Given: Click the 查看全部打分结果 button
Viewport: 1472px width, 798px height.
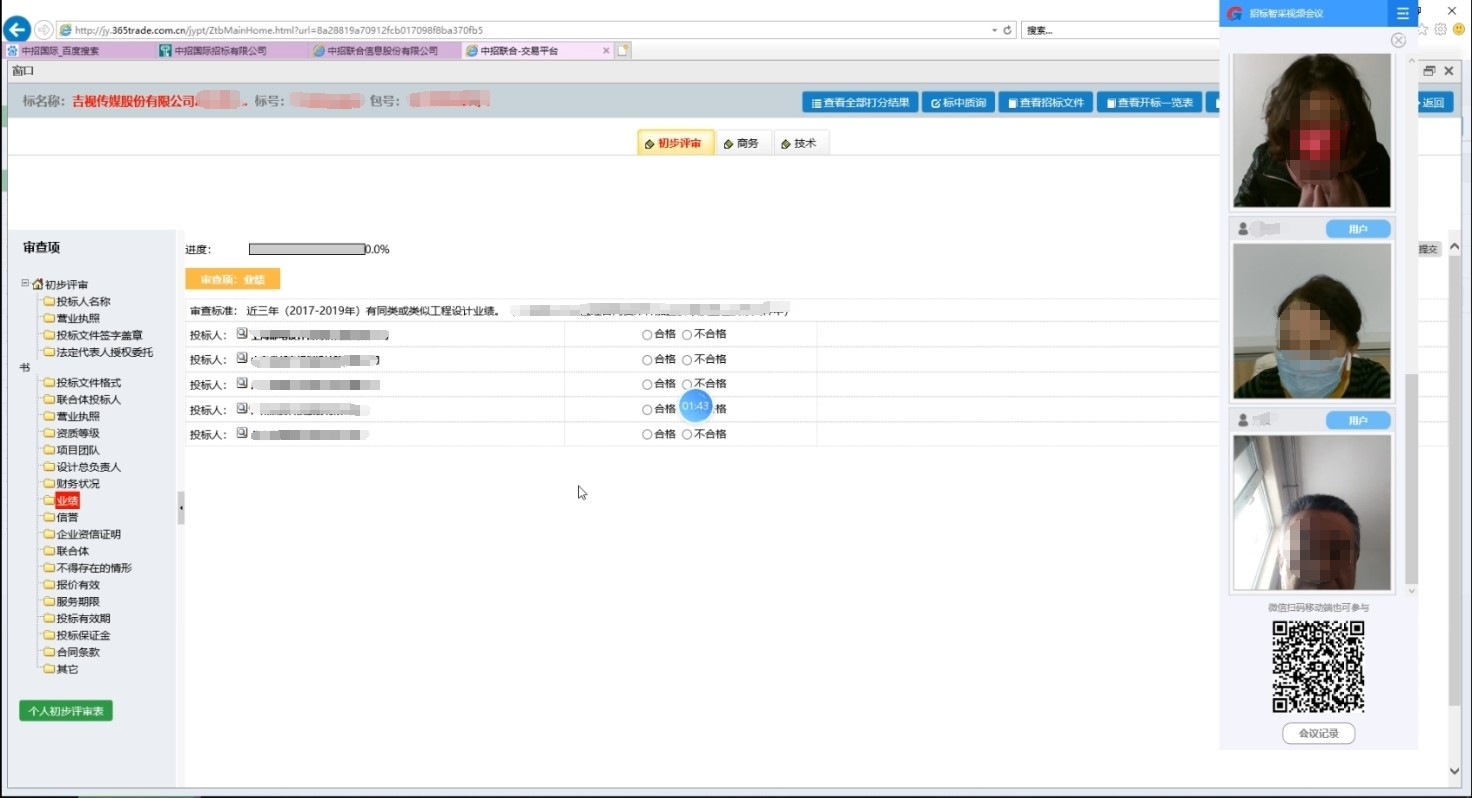Looking at the screenshot, I should point(860,103).
